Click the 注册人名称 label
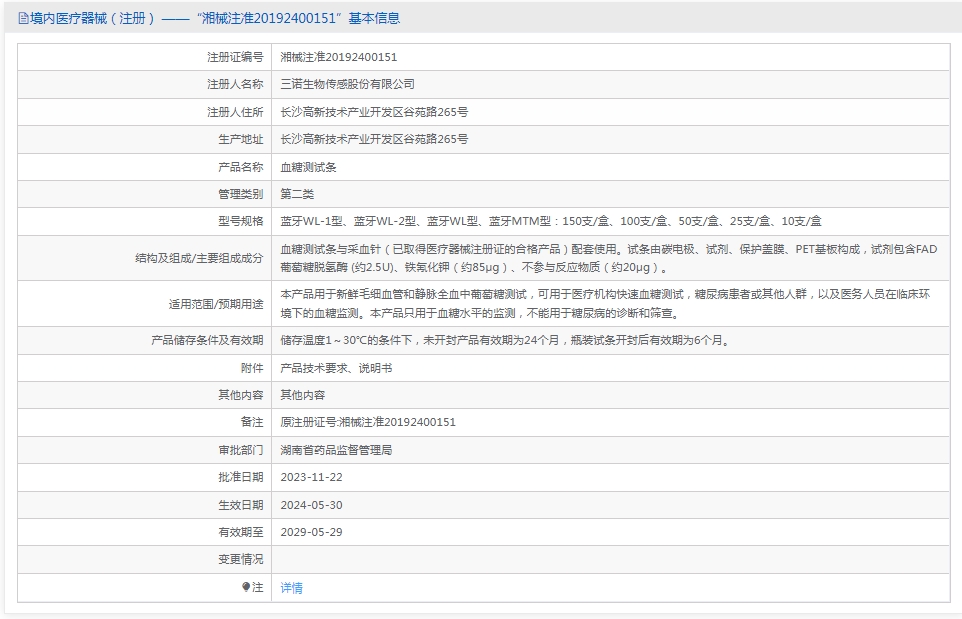Screen dimensions: 962x619 click(235, 84)
